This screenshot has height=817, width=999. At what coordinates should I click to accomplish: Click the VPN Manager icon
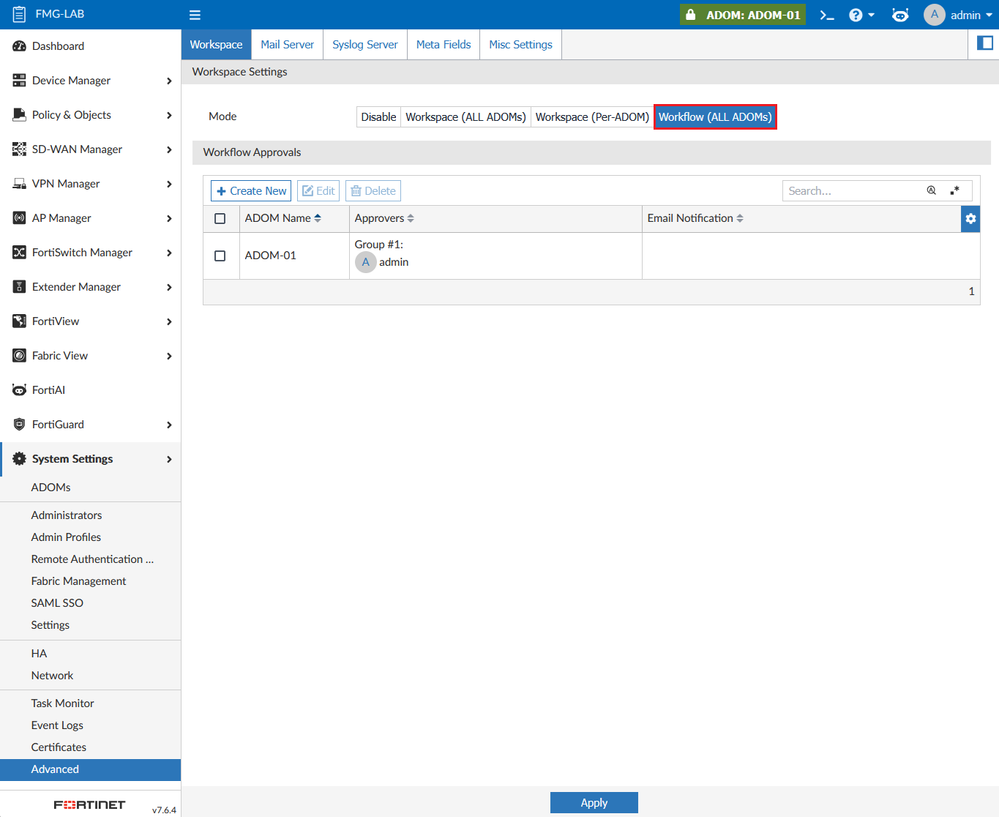tap(19, 184)
